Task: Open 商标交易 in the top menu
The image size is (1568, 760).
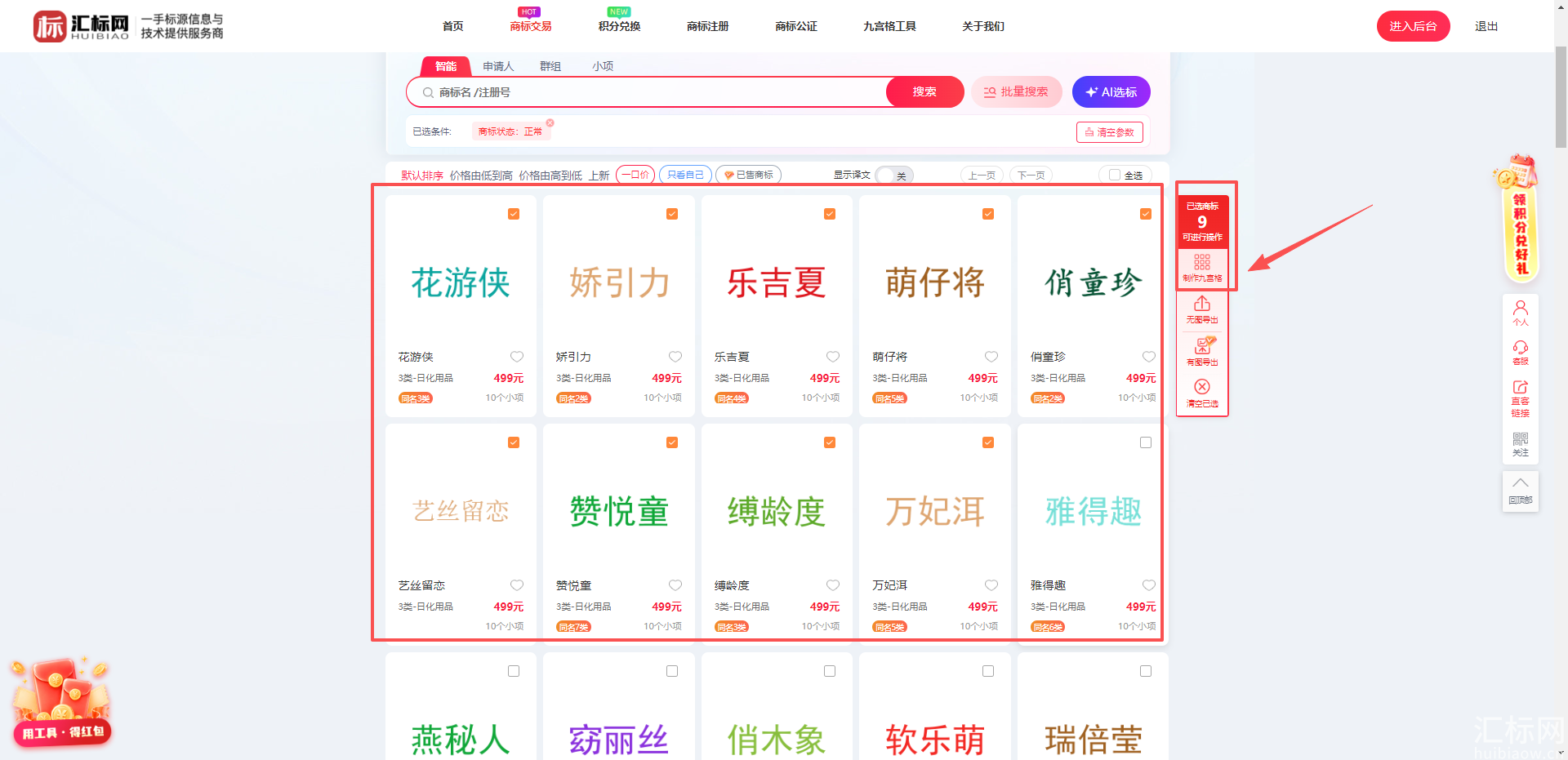Action: pyautogui.click(x=531, y=26)
